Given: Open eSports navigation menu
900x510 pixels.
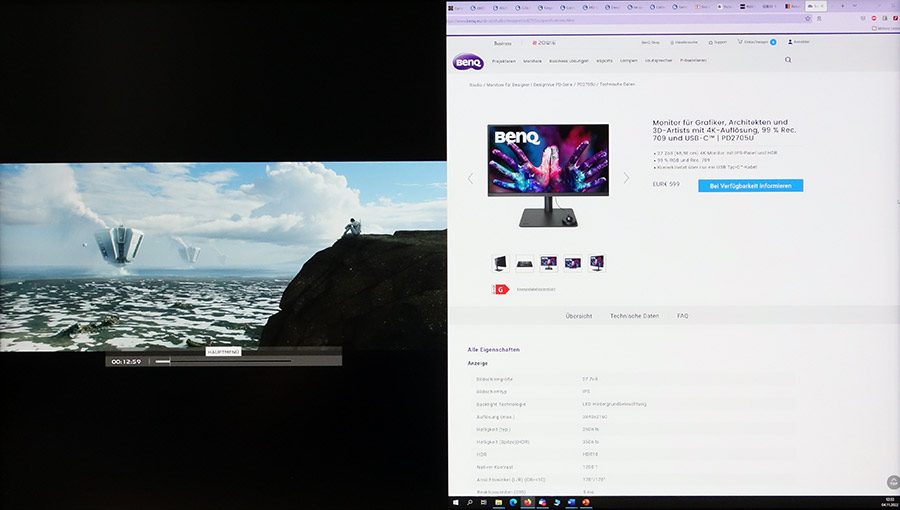Looking at the screenshot, I should pos(604,61).
